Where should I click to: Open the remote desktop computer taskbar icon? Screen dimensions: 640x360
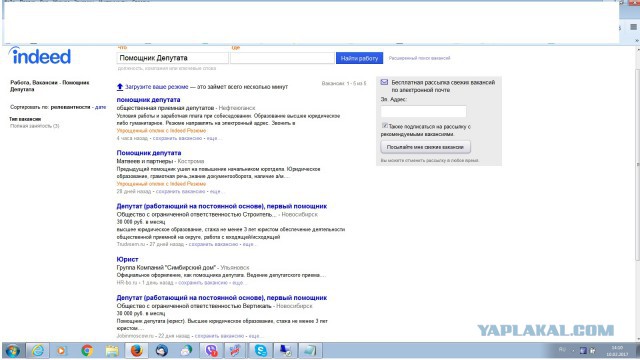point(285,351)
